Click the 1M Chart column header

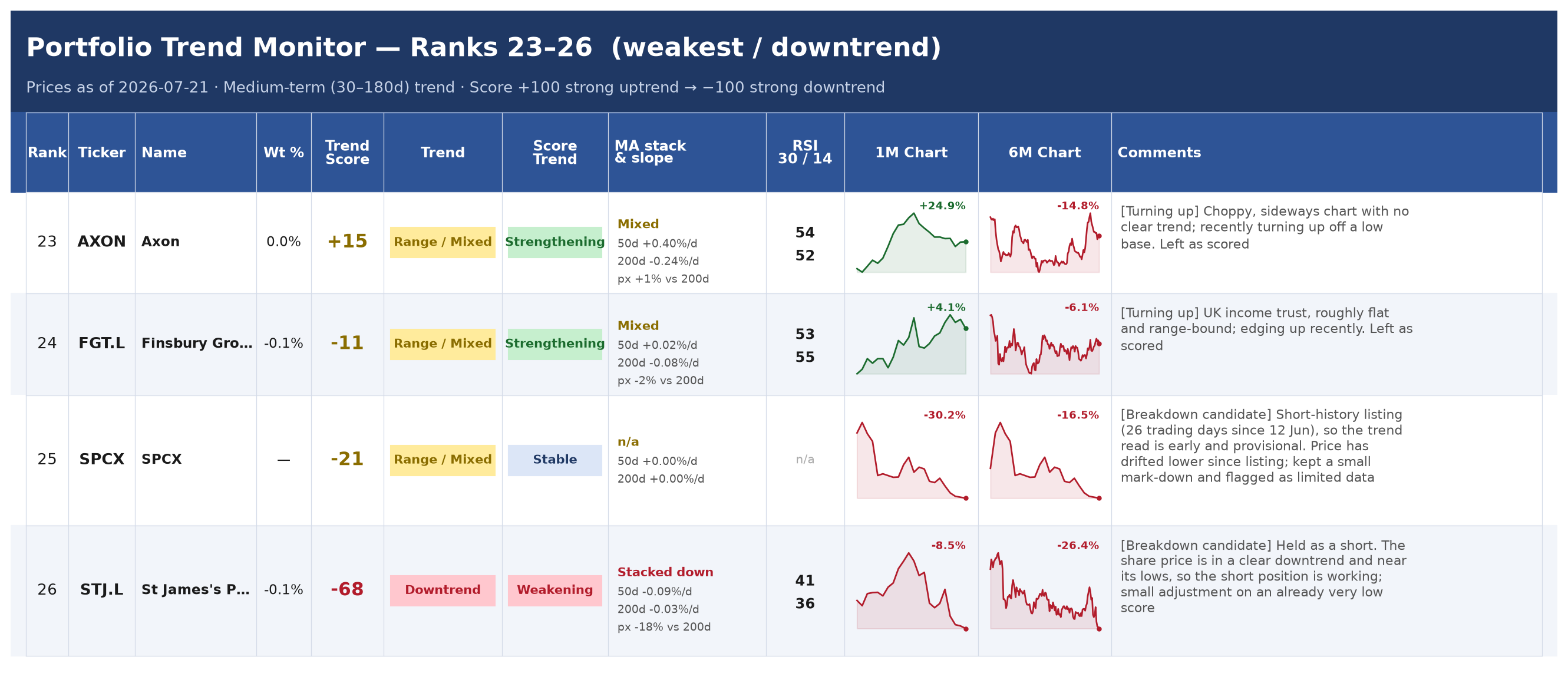[x=911, y=152]
